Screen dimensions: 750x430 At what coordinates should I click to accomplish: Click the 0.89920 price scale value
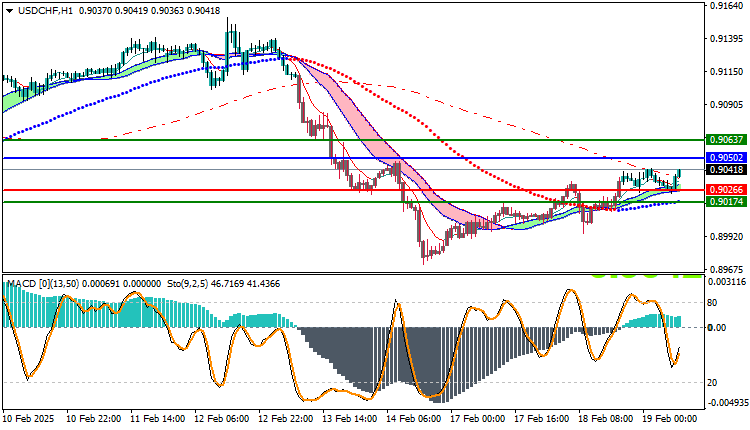pos(726,237)
